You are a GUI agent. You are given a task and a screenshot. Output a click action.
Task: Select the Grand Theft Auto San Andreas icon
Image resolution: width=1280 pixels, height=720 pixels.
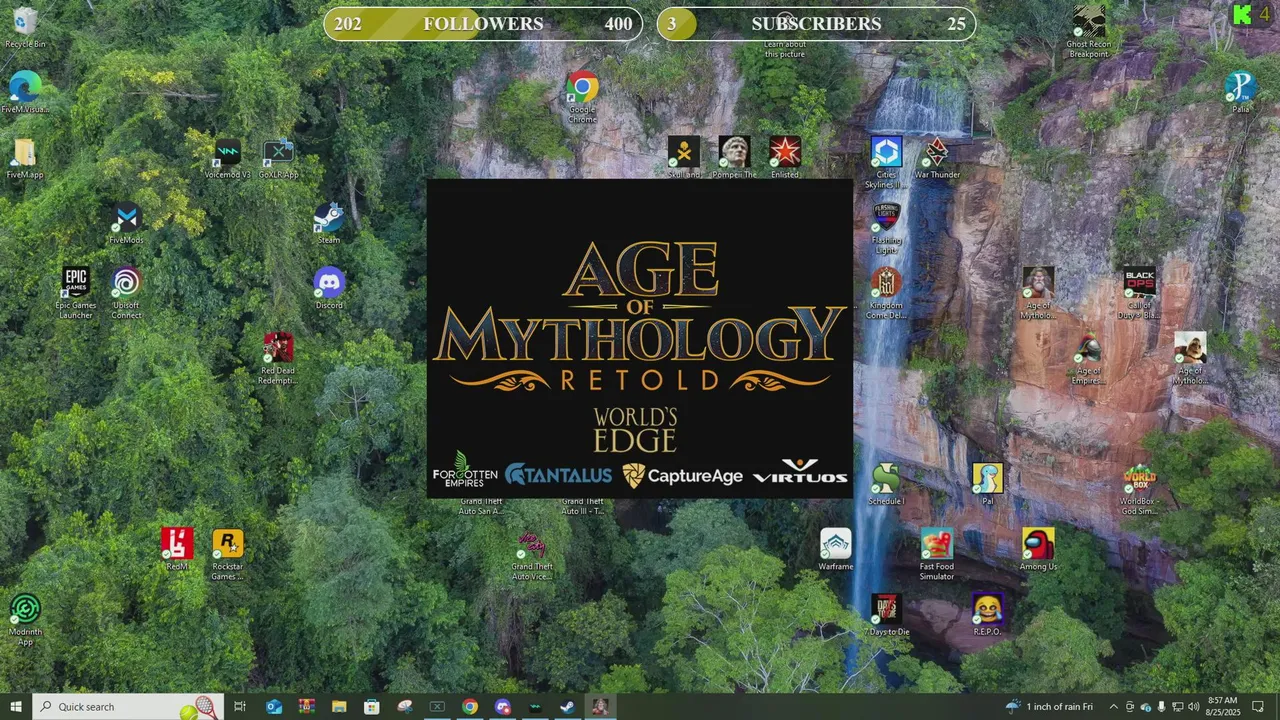click(x=481, y=506)
